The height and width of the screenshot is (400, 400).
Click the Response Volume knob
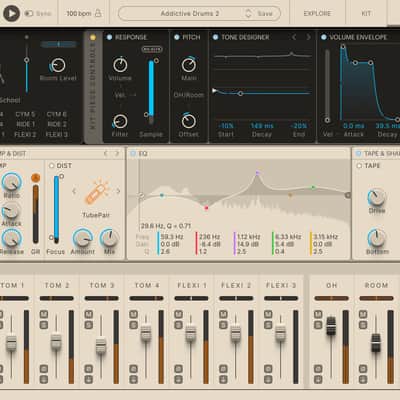coord(120,65)
